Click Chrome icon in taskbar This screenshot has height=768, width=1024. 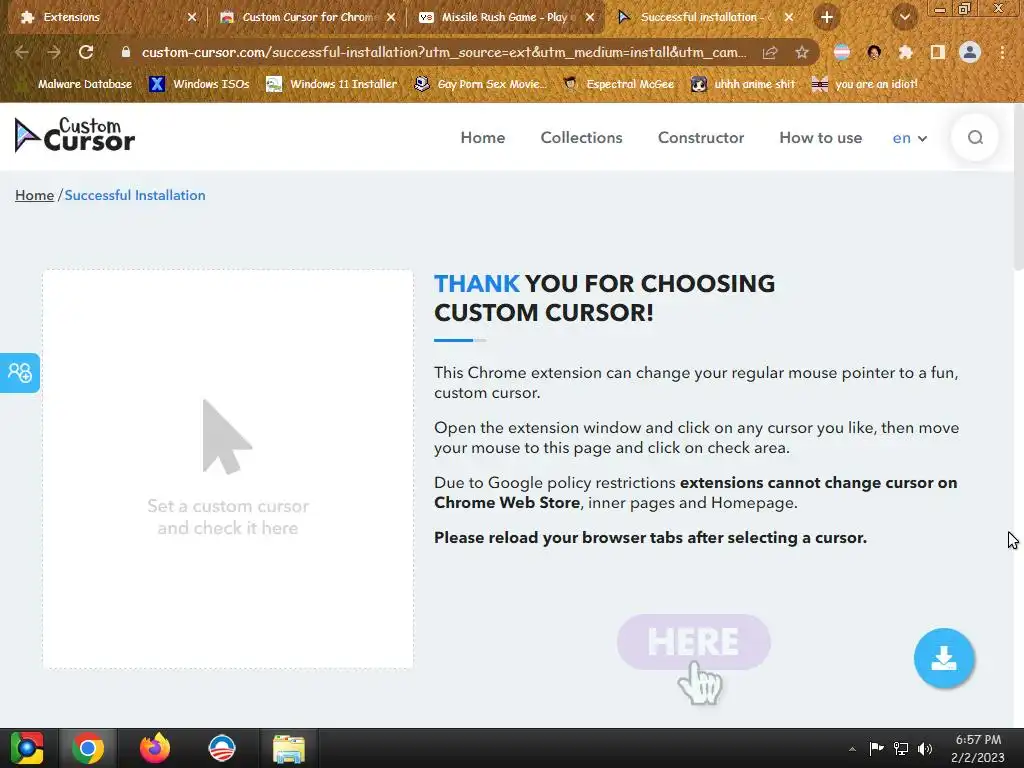[88, 748]
